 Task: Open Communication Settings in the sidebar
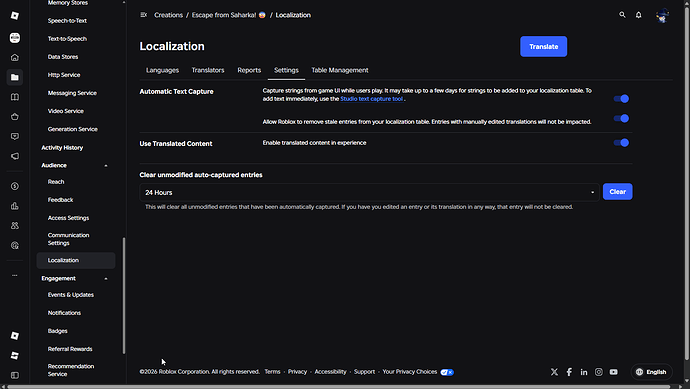click(68, 239)
